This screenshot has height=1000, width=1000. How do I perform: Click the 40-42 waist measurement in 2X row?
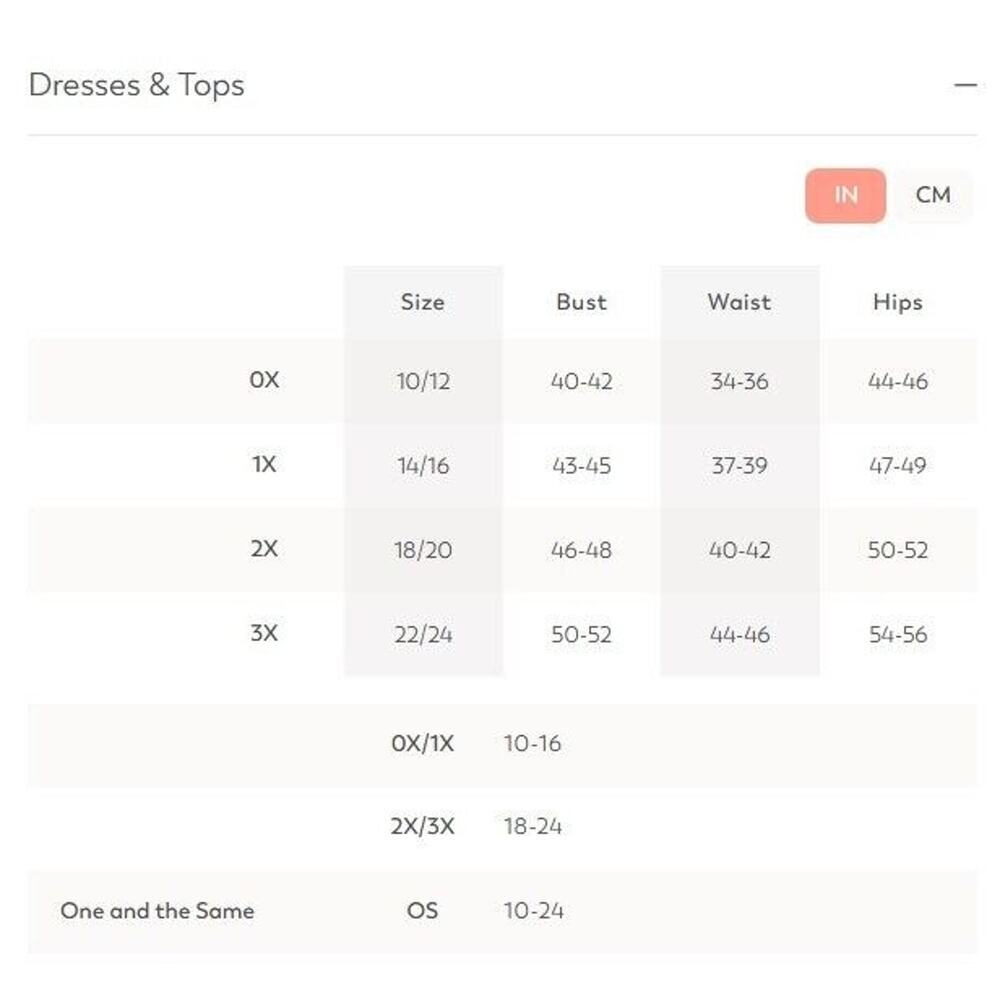[x=739, y=550]
